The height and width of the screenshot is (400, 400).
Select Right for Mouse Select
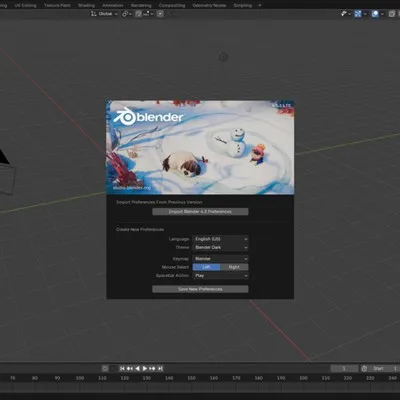pos(234,267)
